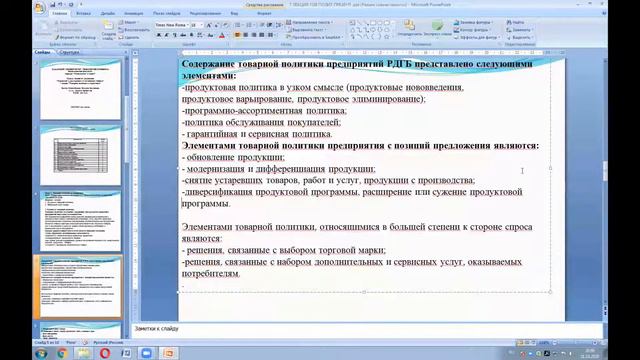Align text to the right
640x360 pixels.
click(254, 35)
